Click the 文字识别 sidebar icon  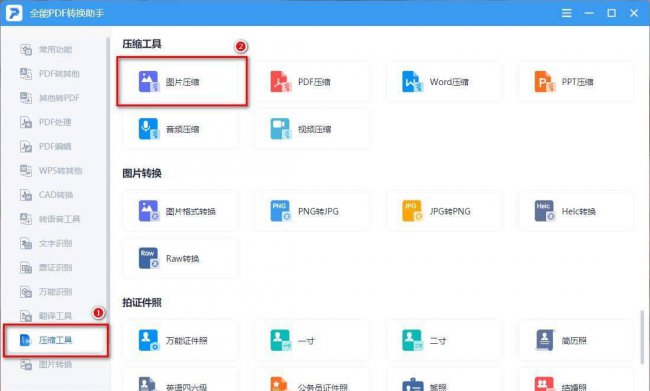(26, 243)
